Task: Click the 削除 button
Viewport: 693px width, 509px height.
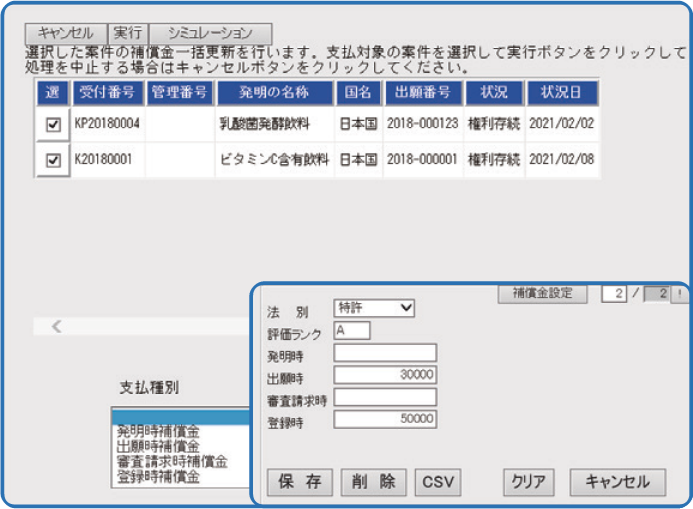Action: [373, 482]
